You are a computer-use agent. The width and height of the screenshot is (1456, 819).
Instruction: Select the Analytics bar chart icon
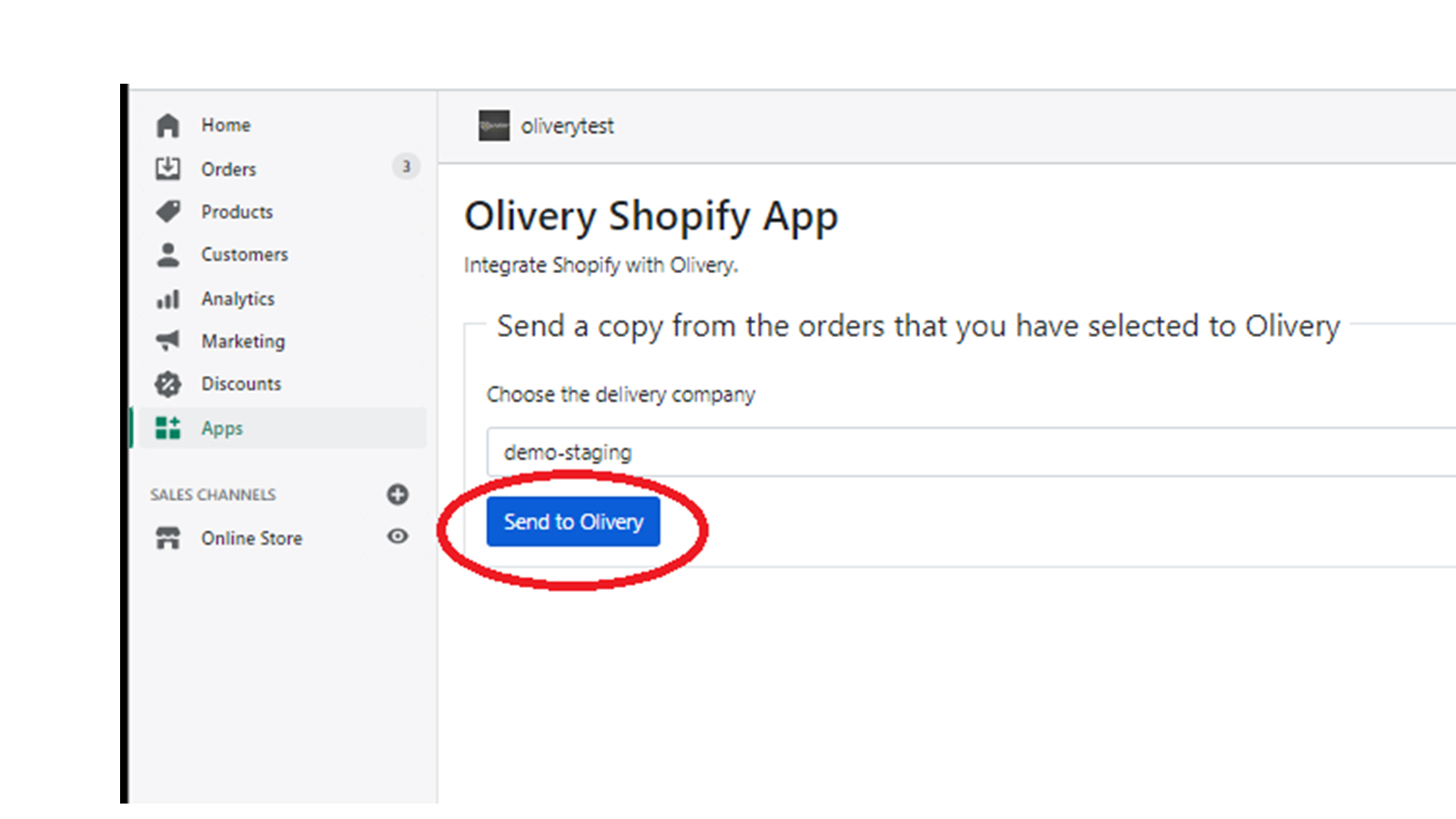tap(167, 298)
